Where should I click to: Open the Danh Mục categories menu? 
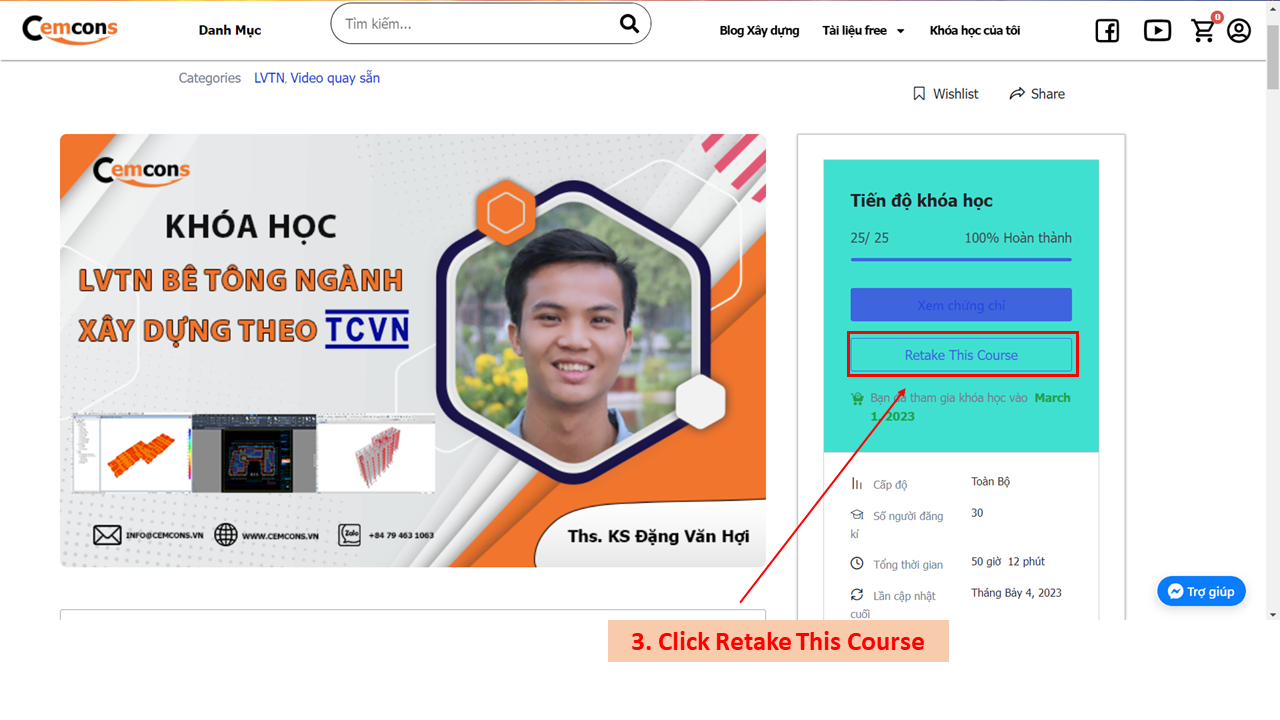coord(230,31)
